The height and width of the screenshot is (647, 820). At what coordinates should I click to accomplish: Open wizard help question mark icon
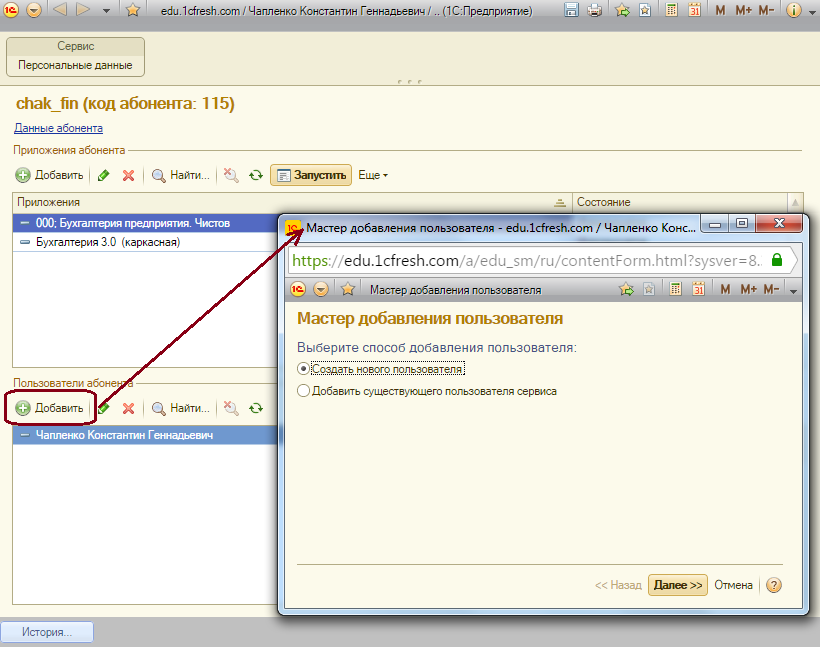[773, 585]
